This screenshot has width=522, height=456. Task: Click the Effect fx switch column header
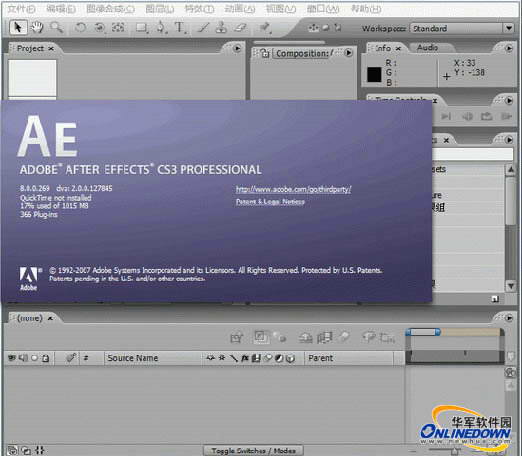pyautogui.click(x=244, y=358)
